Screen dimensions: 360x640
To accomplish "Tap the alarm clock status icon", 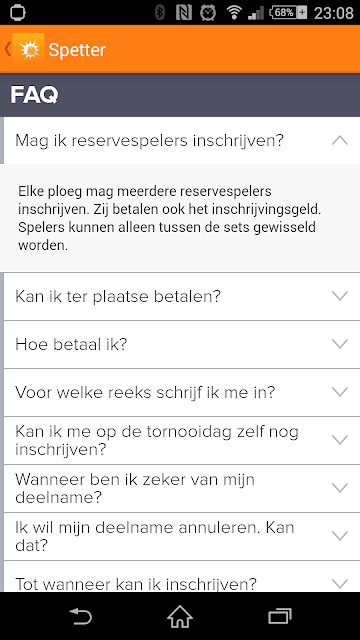I will 208,13.
